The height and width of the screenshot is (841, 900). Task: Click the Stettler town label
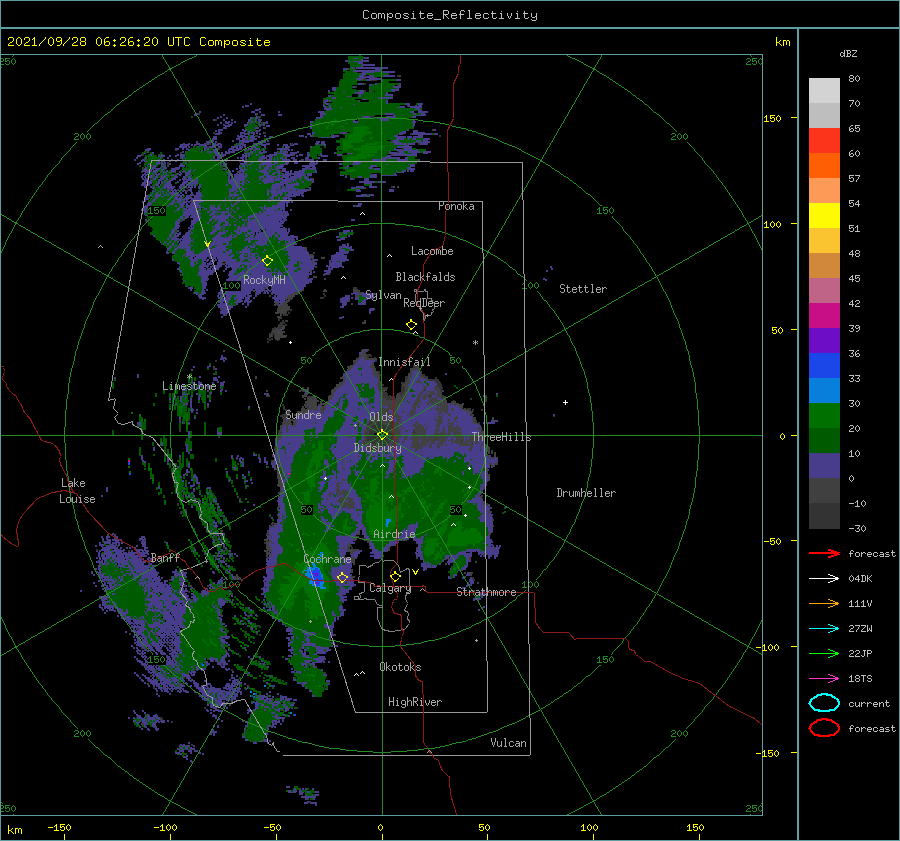pos(583,289)
